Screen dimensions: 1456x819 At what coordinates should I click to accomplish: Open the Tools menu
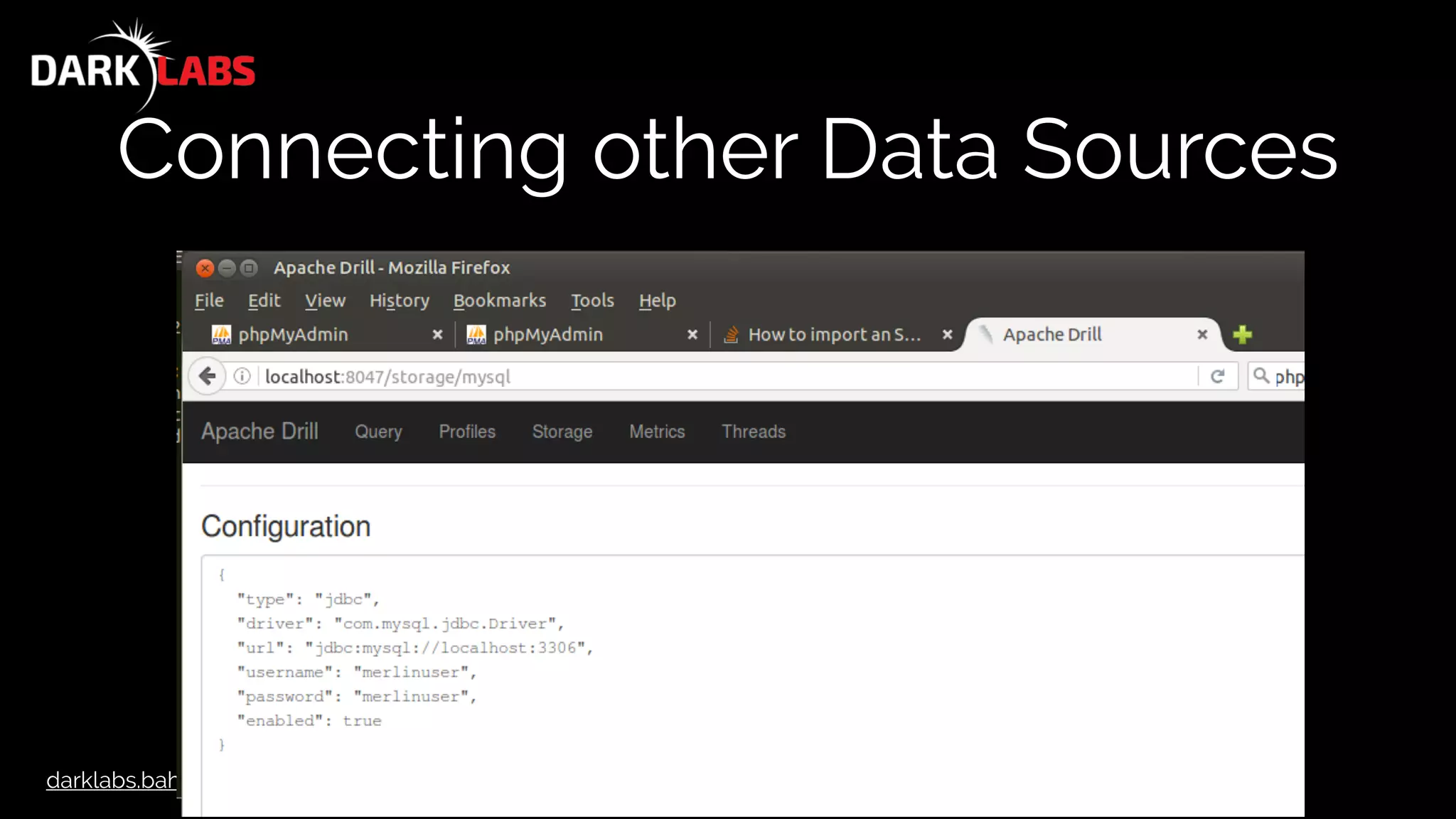click(x=592, y=301)
